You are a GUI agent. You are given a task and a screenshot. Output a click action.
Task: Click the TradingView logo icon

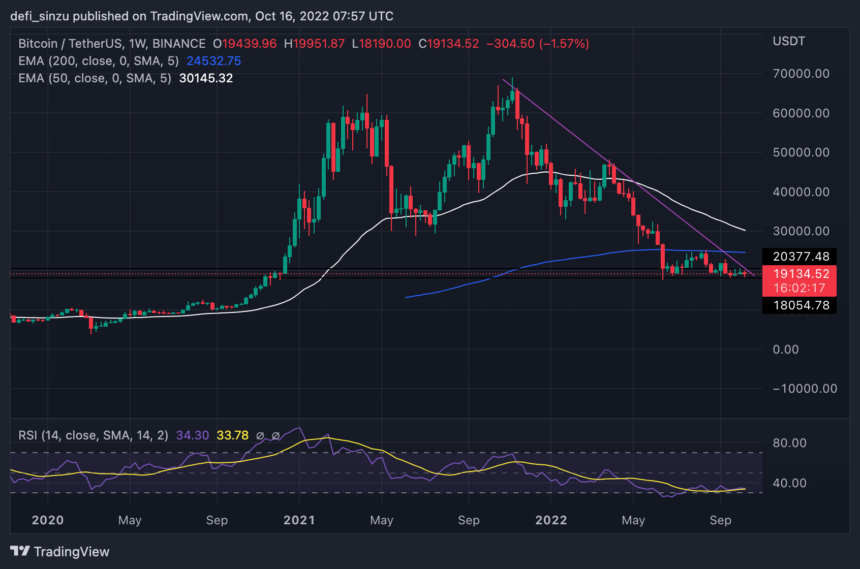click(x=20, y=551)
